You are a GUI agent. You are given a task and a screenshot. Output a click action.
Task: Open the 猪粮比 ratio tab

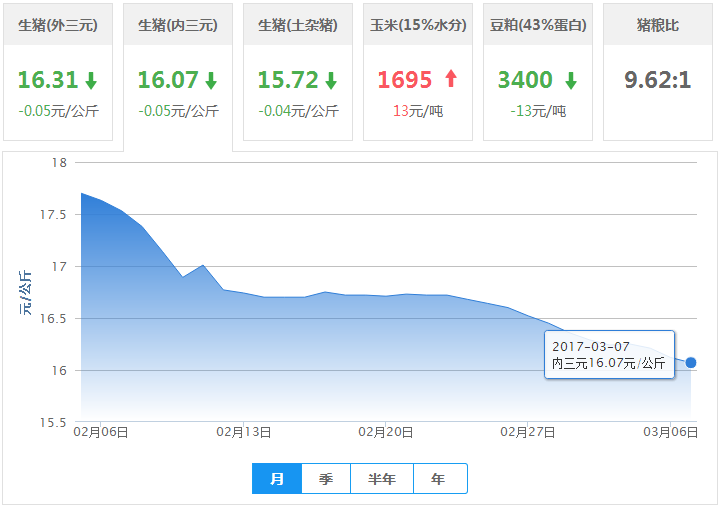657,25
